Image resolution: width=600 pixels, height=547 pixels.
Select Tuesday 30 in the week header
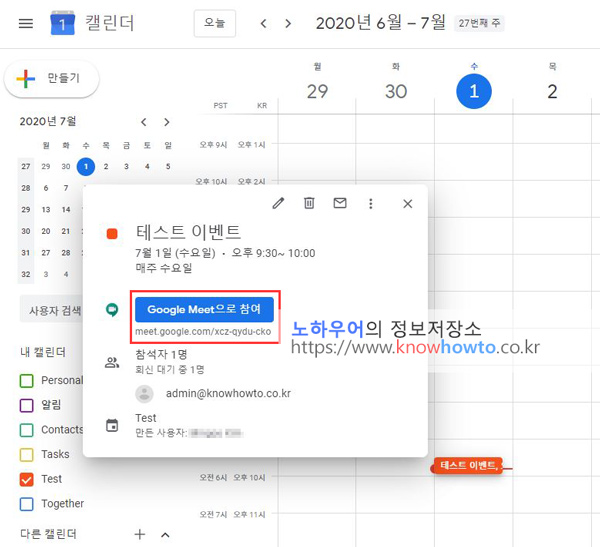pyautogui.click(x=396, y=92)
